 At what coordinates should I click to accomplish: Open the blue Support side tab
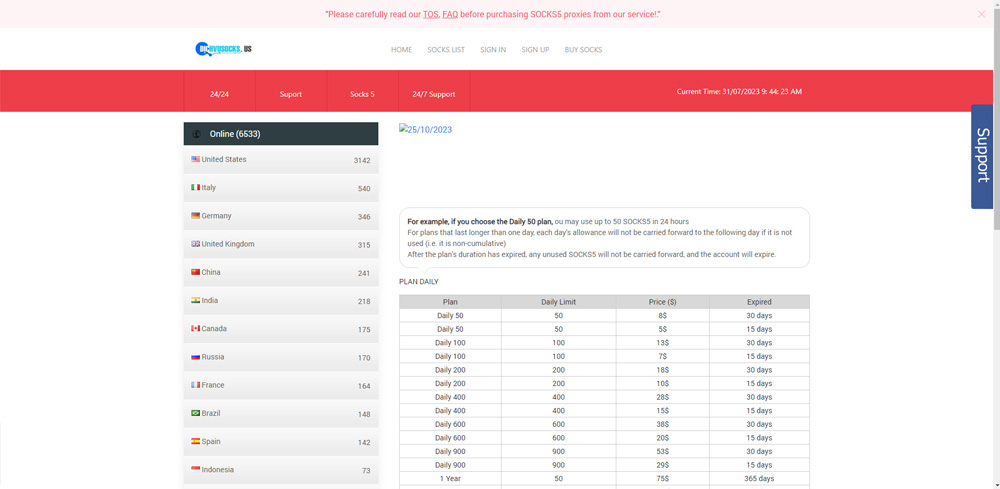[983, 156]
